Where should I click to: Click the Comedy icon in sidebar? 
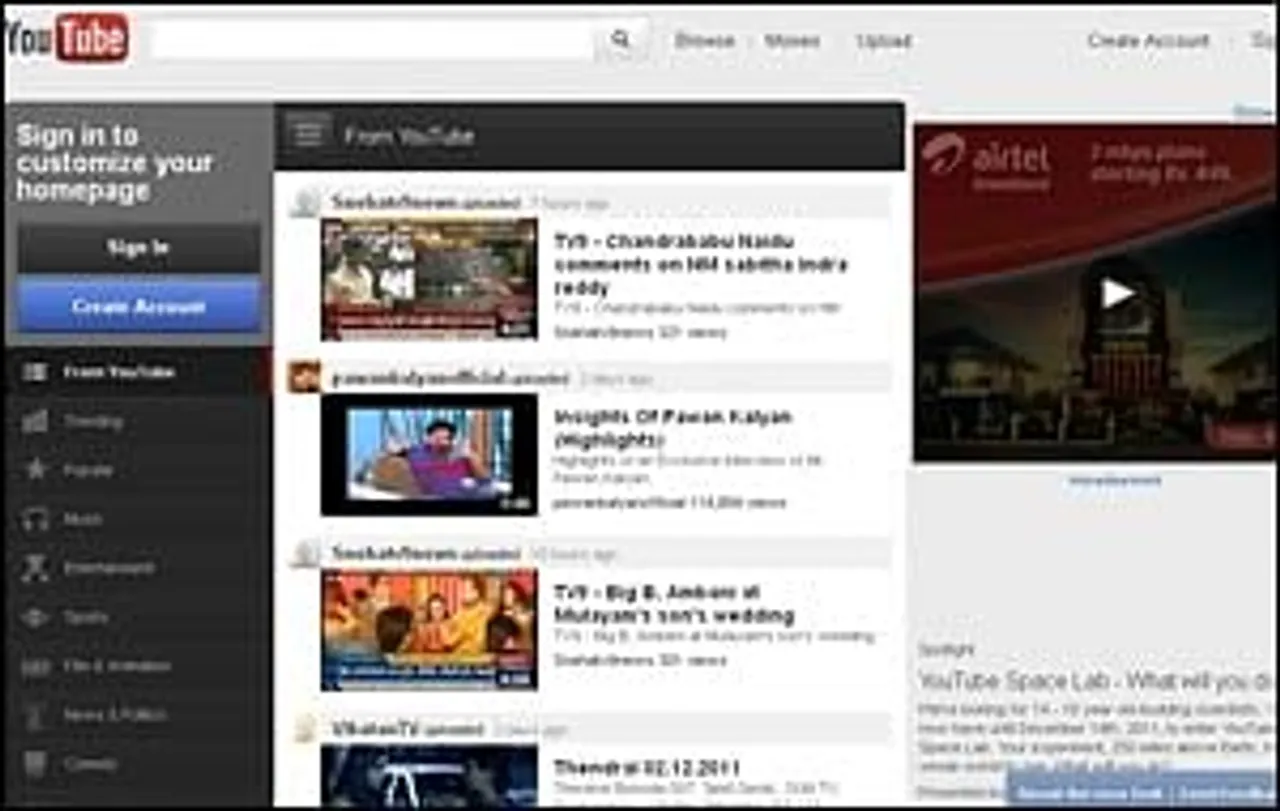(x=35, y=764)
